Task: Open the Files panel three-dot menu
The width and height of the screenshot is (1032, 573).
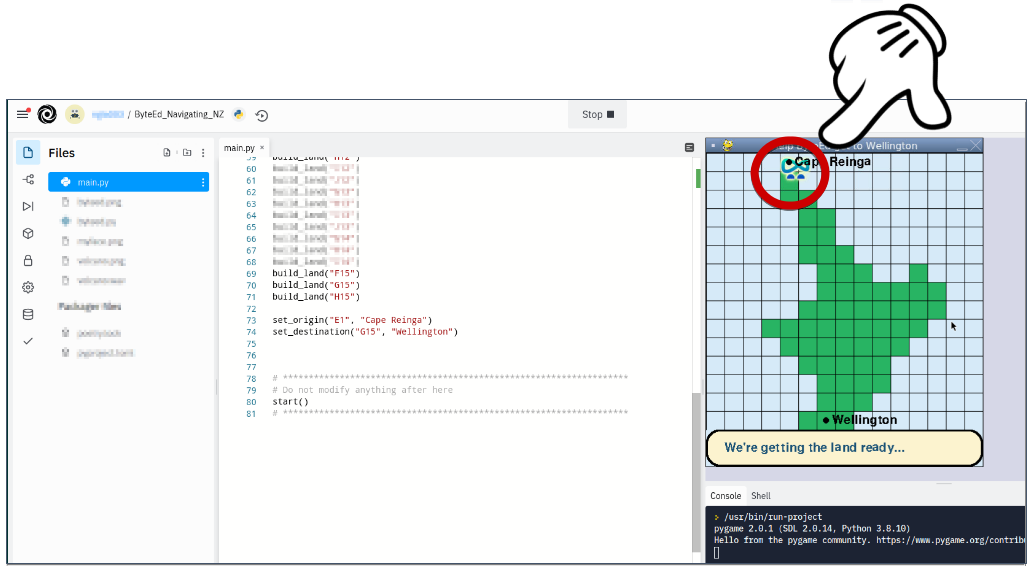Action: point(203,153)
